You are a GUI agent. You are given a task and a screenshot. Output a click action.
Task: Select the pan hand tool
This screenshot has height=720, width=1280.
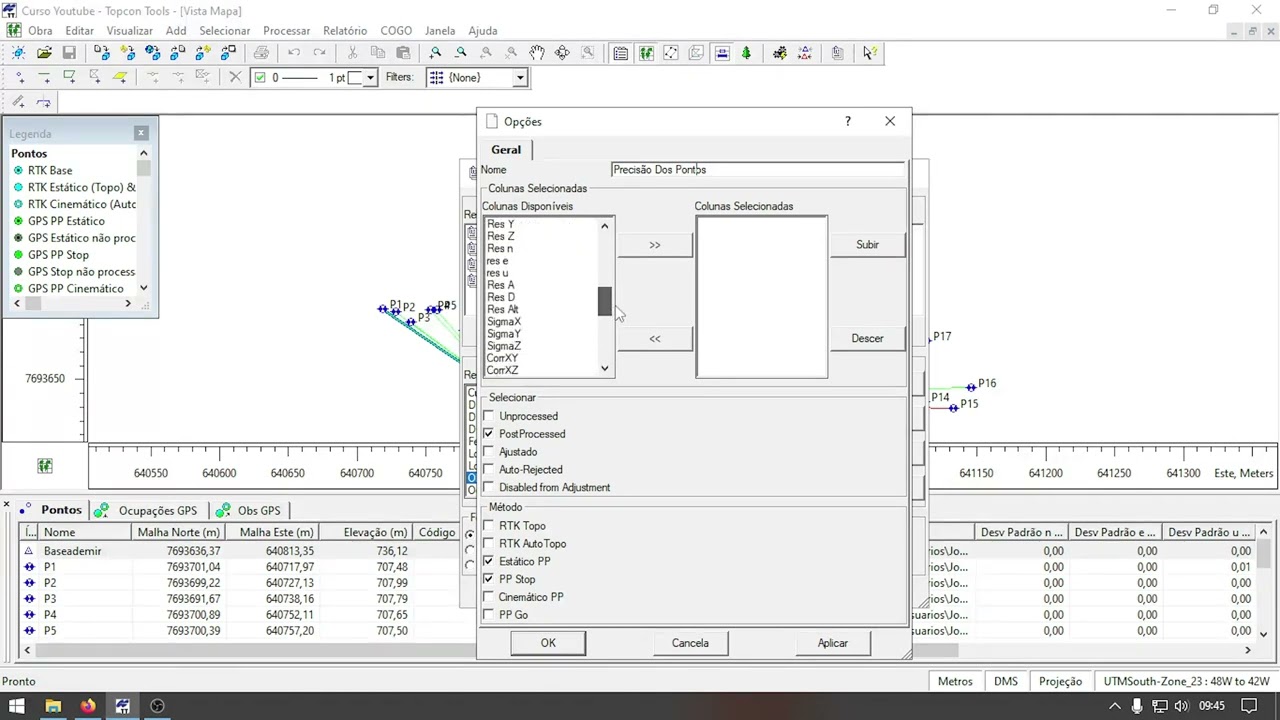[x=537, y=53]
